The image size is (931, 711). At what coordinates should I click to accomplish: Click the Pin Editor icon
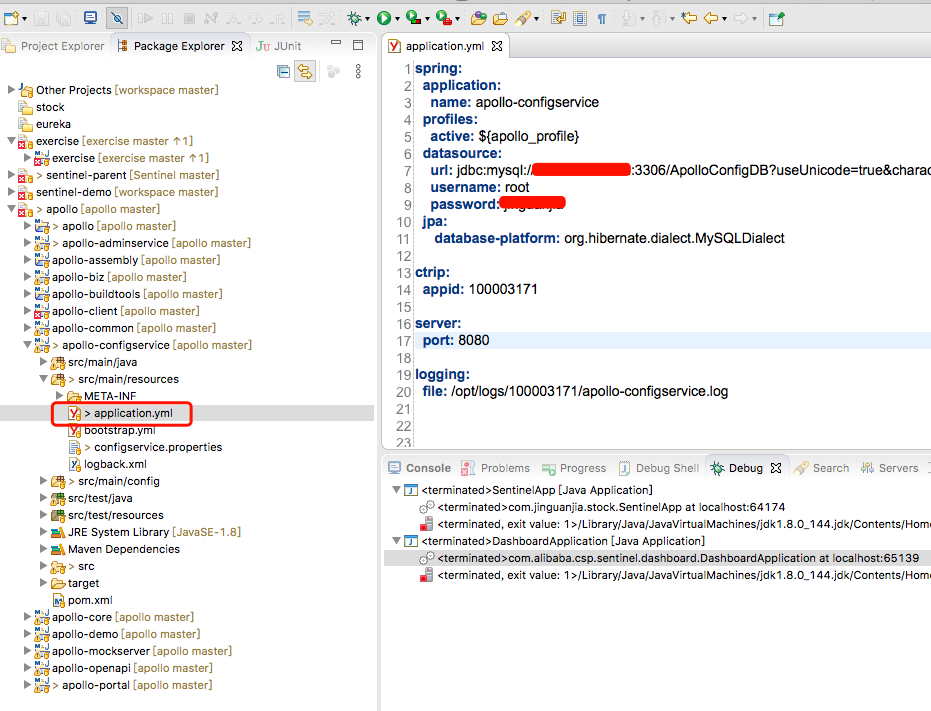tap(777, 18)
